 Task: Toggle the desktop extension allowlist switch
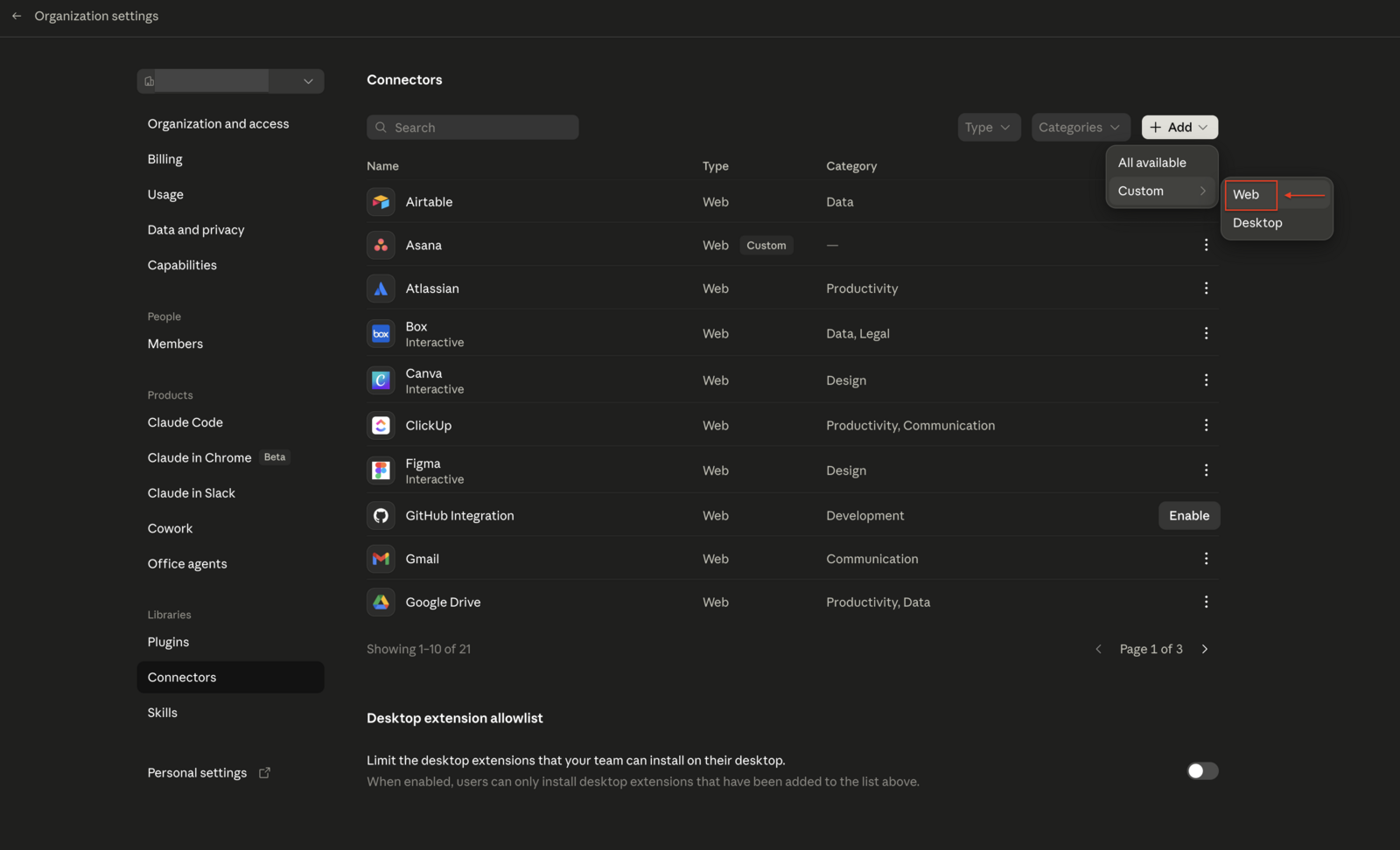[x=1202, y=771]
